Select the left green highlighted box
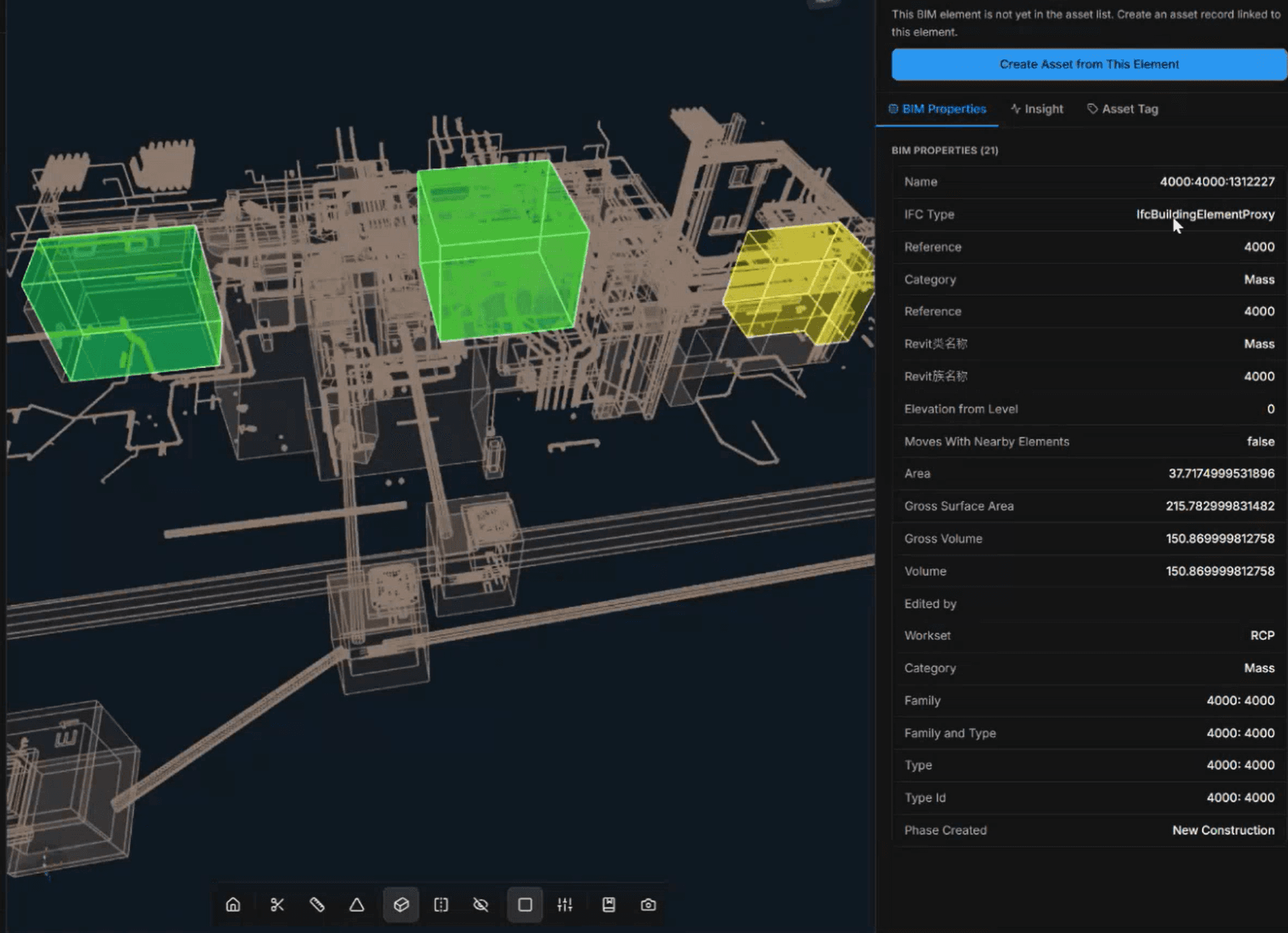 click(122, 302)
